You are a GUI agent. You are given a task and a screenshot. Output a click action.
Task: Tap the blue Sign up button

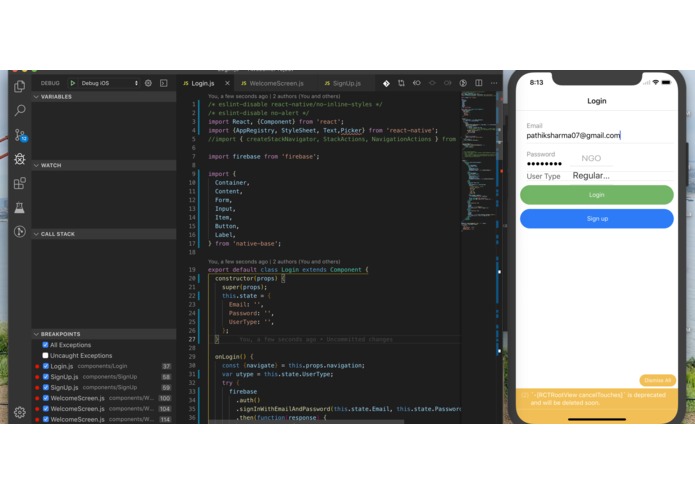[597, 219]
